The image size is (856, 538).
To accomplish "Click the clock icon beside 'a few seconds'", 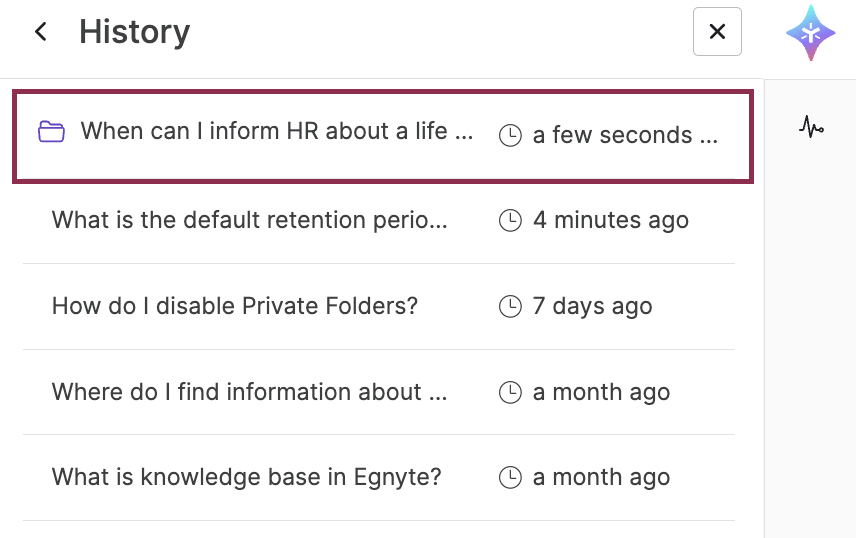I will click(510, 135).
